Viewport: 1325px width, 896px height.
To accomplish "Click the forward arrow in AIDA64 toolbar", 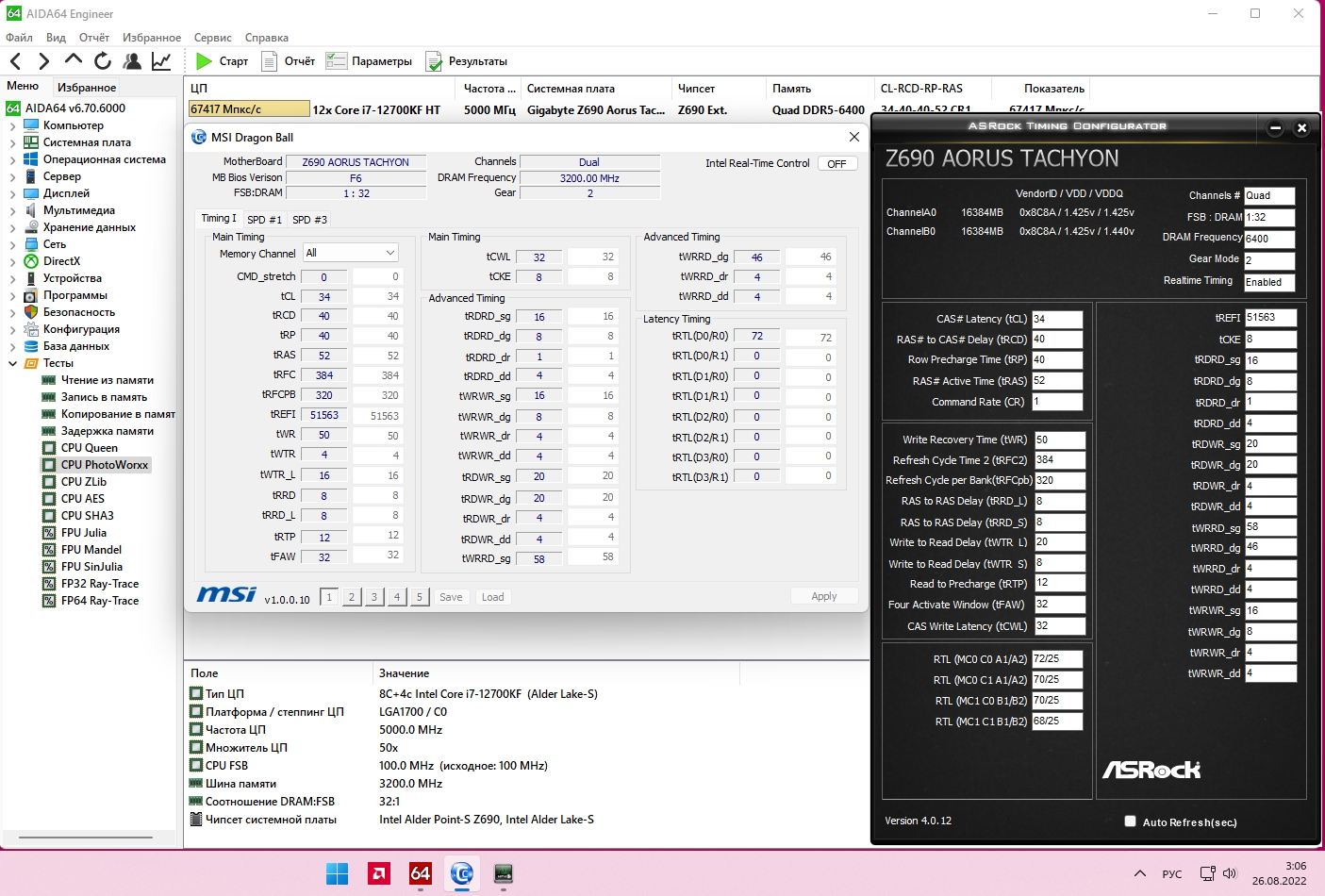I will [43, 61].
